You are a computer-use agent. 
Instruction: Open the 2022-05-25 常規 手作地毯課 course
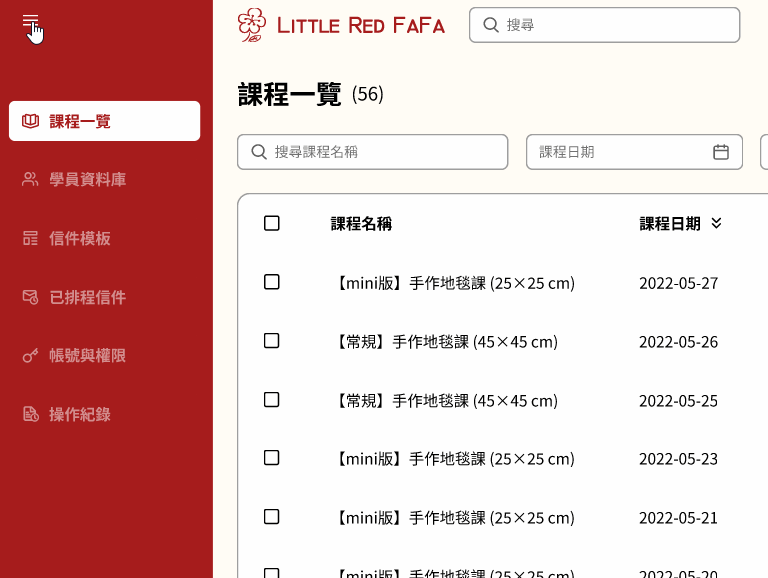point(445,401)
